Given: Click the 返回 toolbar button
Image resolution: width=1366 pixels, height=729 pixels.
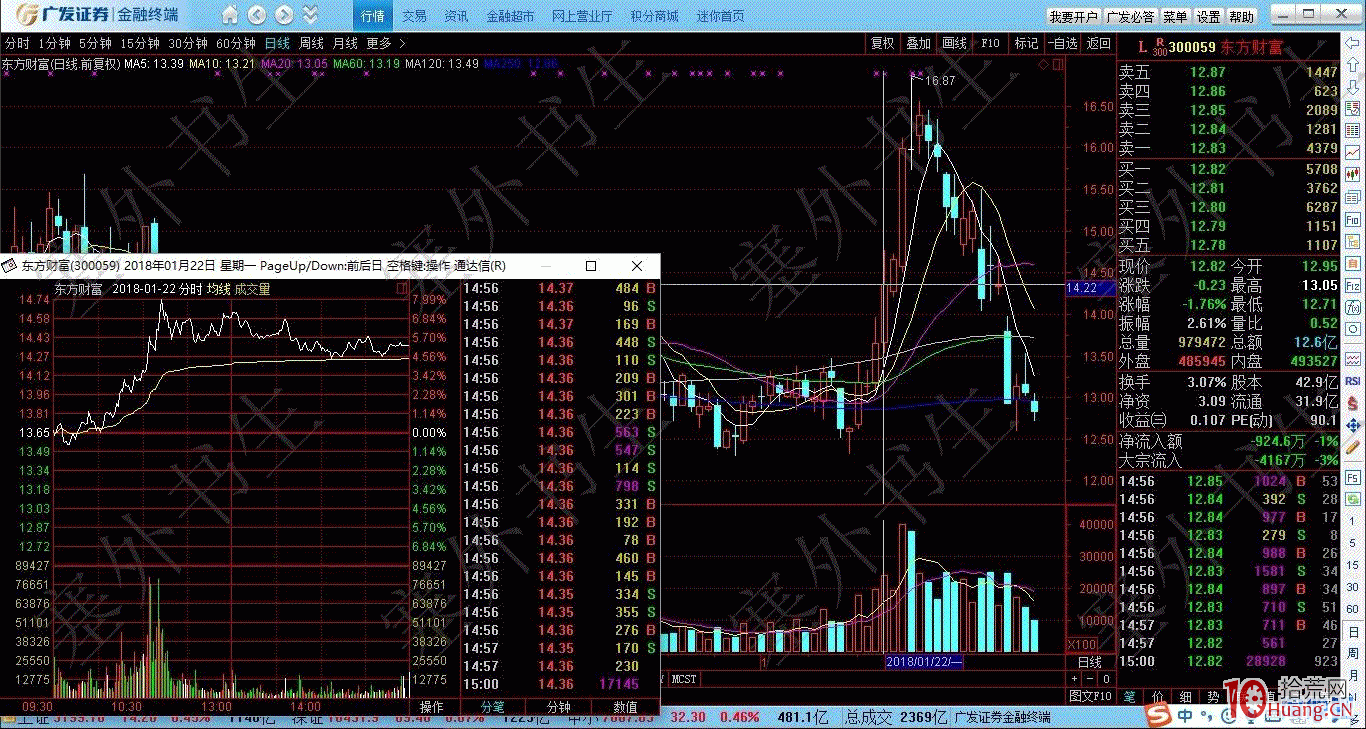Looking at the screenshot, I should click(1099, 43).
